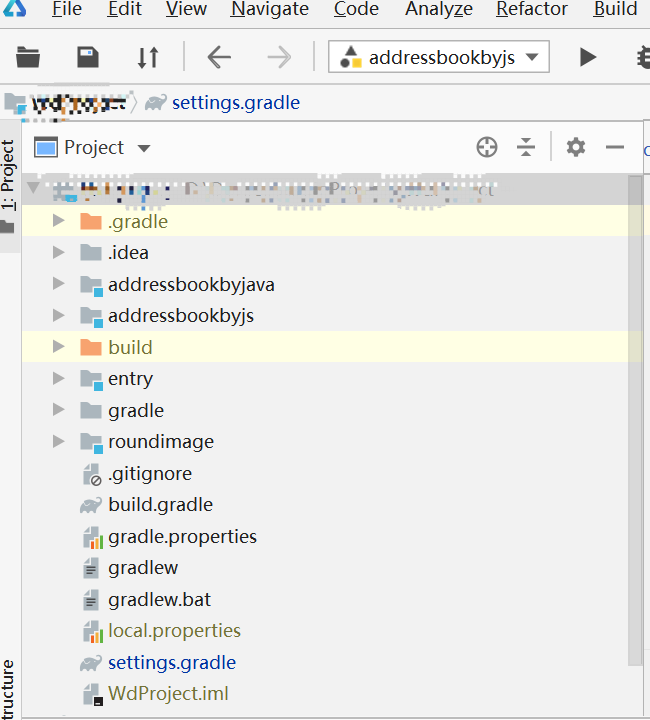Open the Refactor menu
Screen dimensions: 650x720
pos(531,10)
